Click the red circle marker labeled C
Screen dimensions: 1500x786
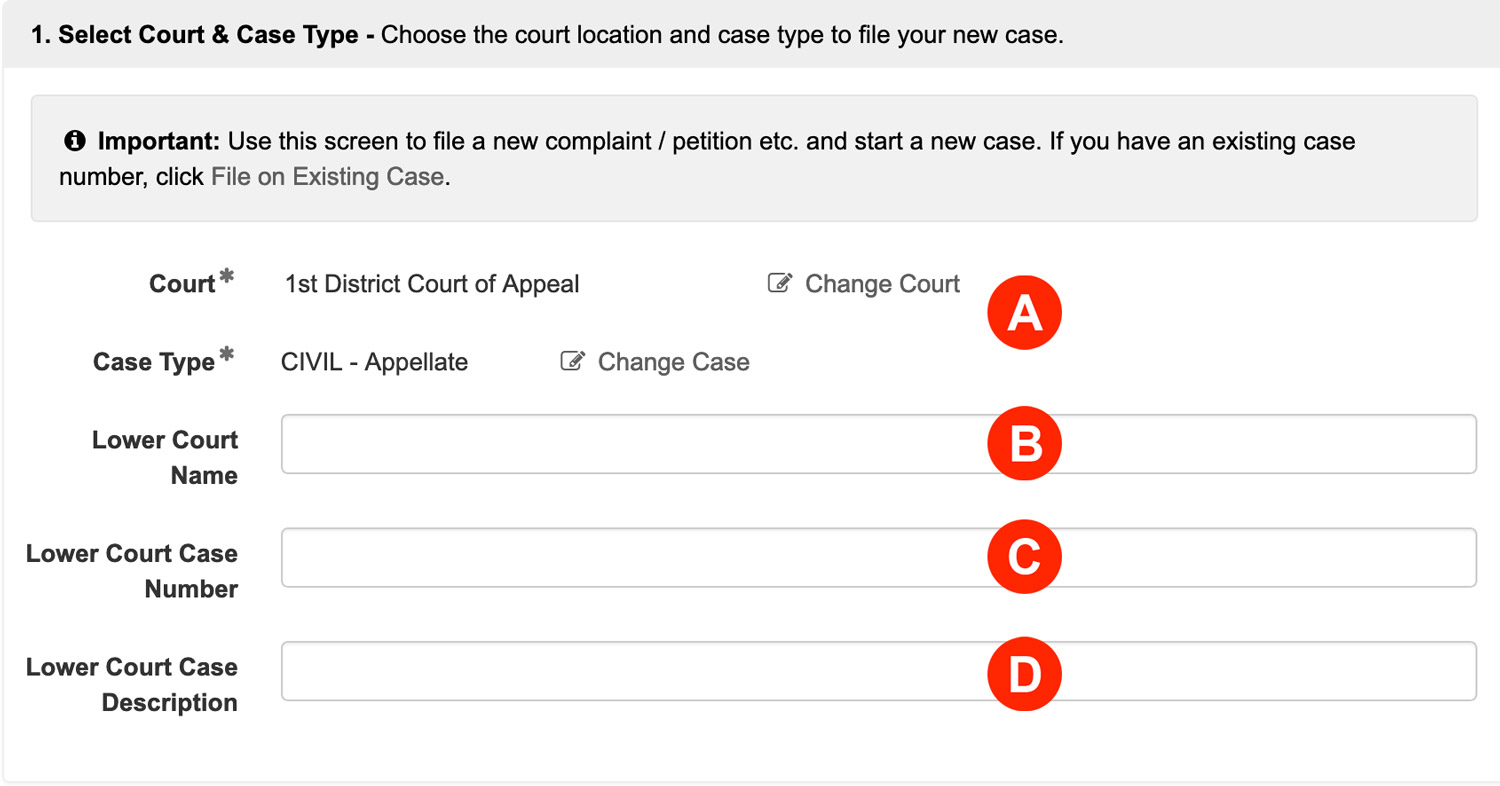click(1024, 557)
